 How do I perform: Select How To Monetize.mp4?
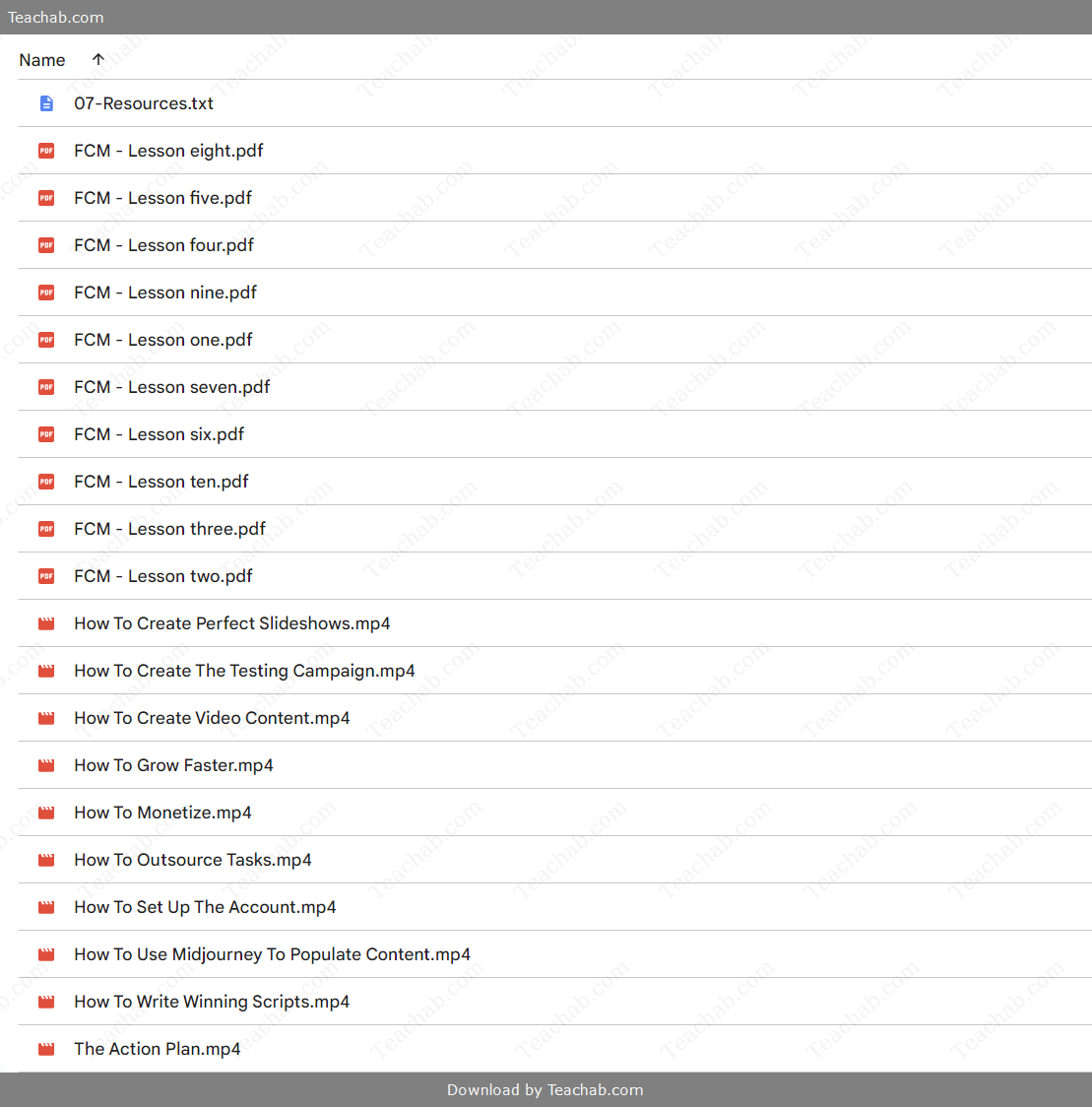163,814
